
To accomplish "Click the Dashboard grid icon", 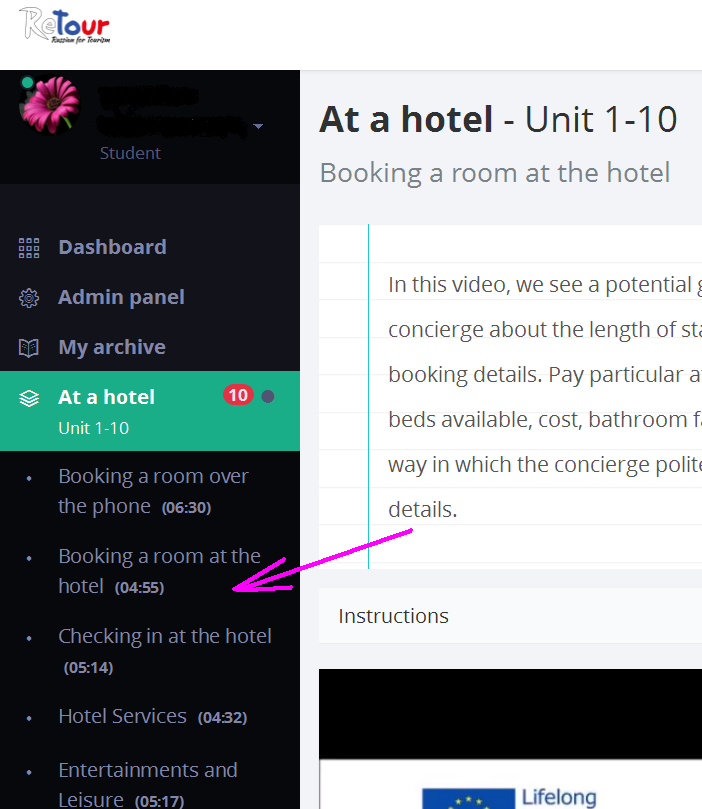I will pyautogui.click(x=29, y=248).
